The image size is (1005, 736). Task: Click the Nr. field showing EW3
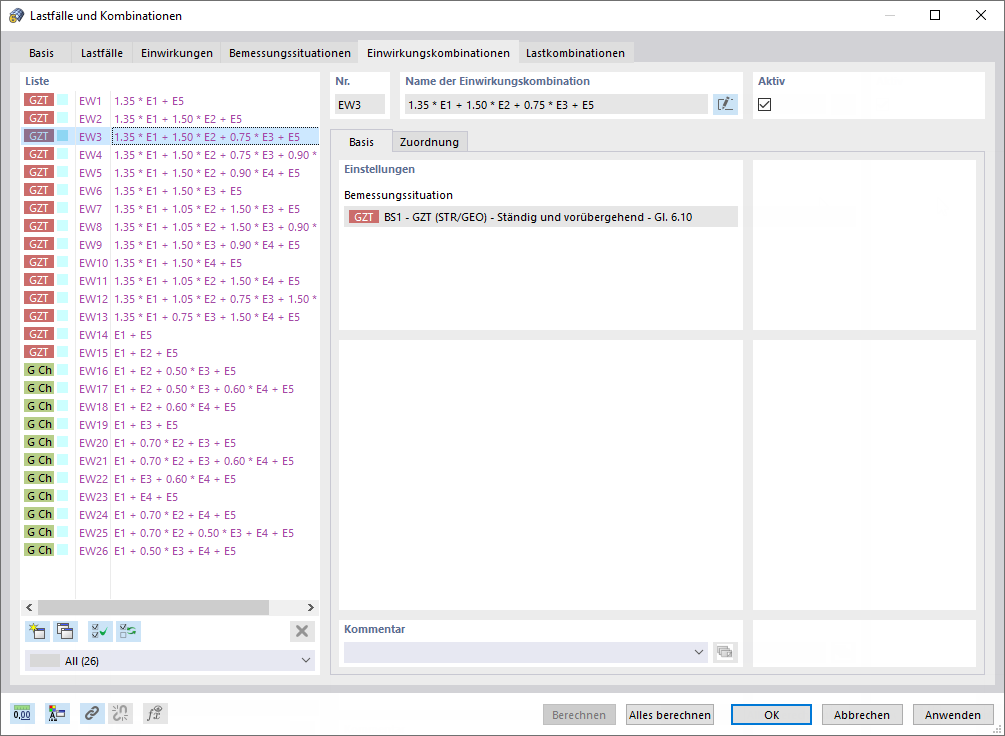coord(360,105)
